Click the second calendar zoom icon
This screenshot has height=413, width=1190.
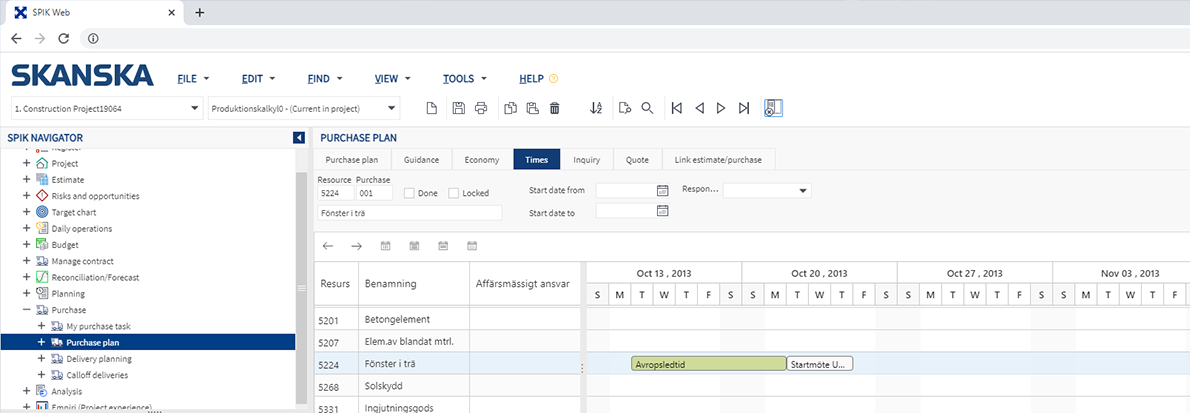pyautogui.click(x=414, y=246)
